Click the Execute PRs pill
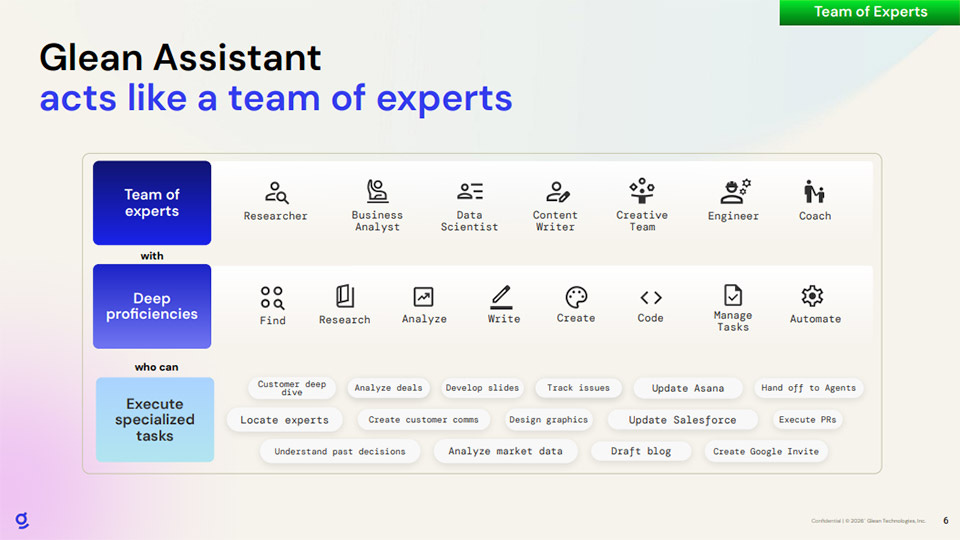 pyautogui.click(x=807, y=419)
